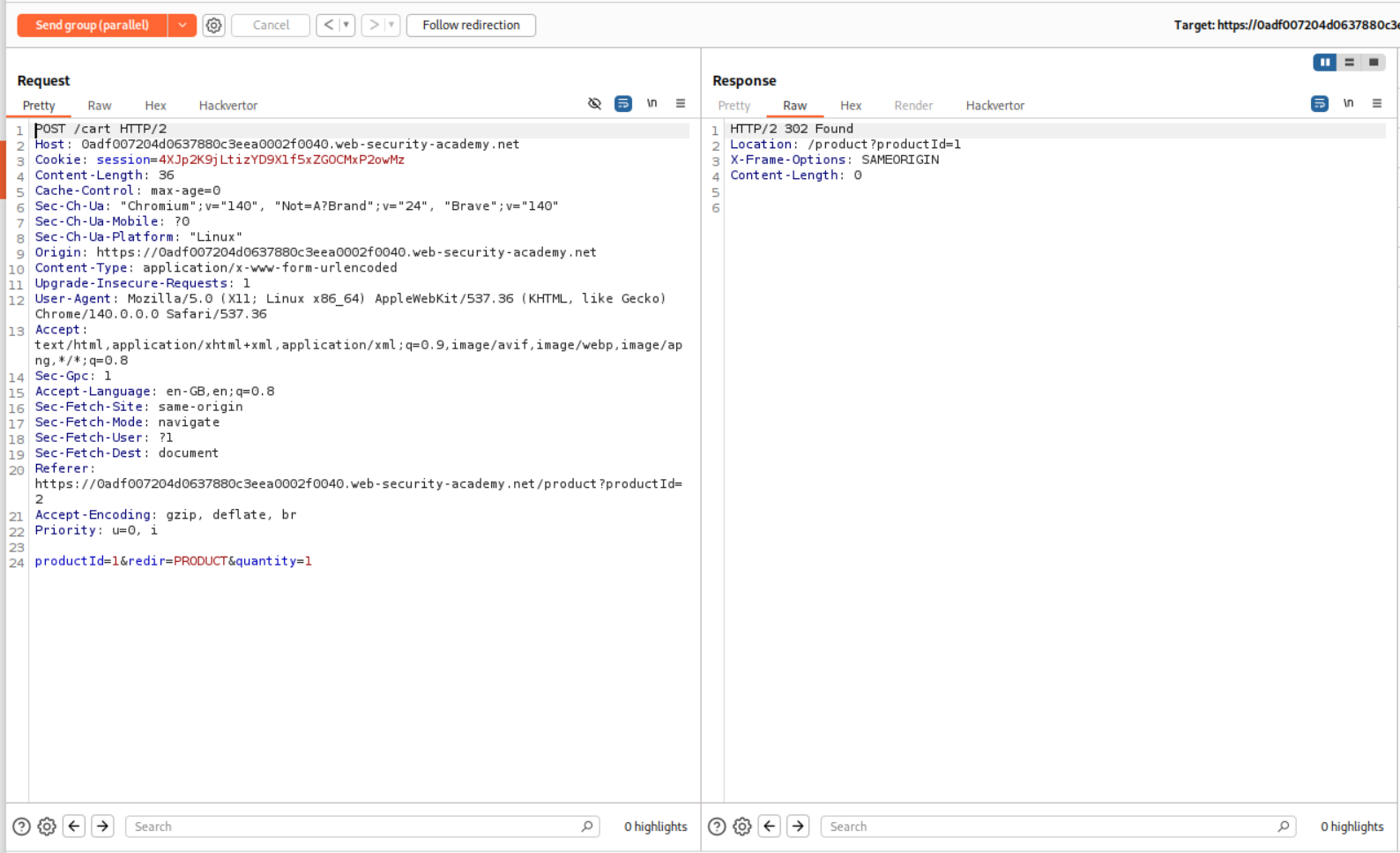The width and height of the screenshot is (1400, 853).
Task: Click the Follow redirection button
Action: (471, 25)
